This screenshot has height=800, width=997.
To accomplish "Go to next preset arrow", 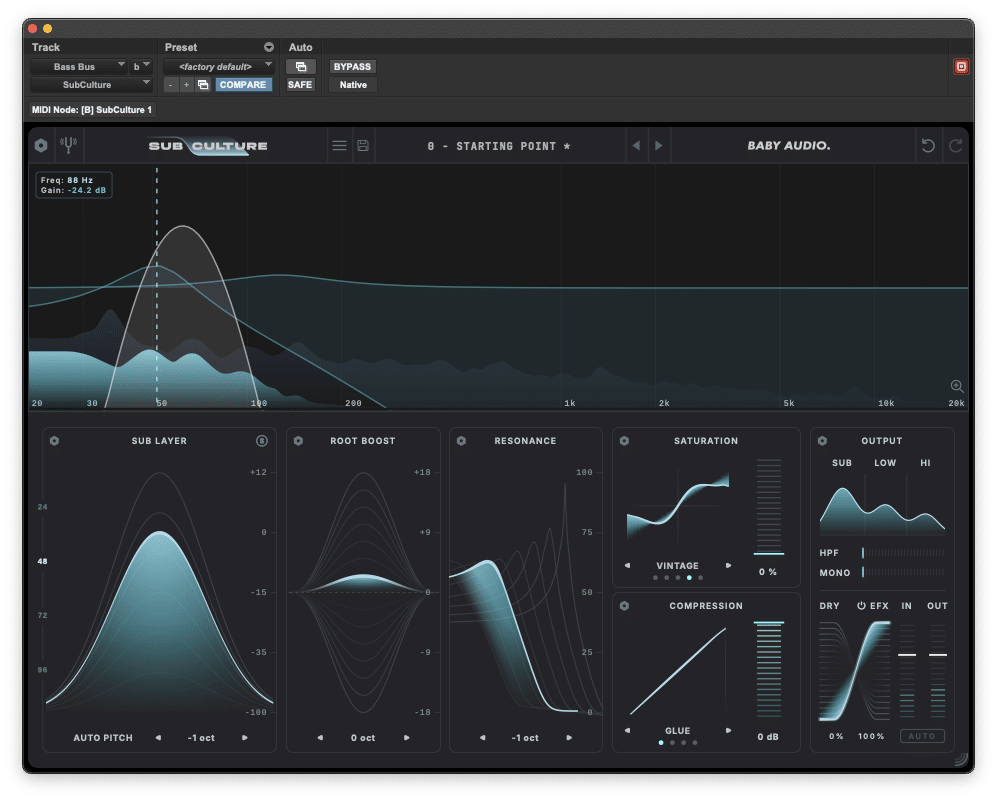I will tap(659, 146).
